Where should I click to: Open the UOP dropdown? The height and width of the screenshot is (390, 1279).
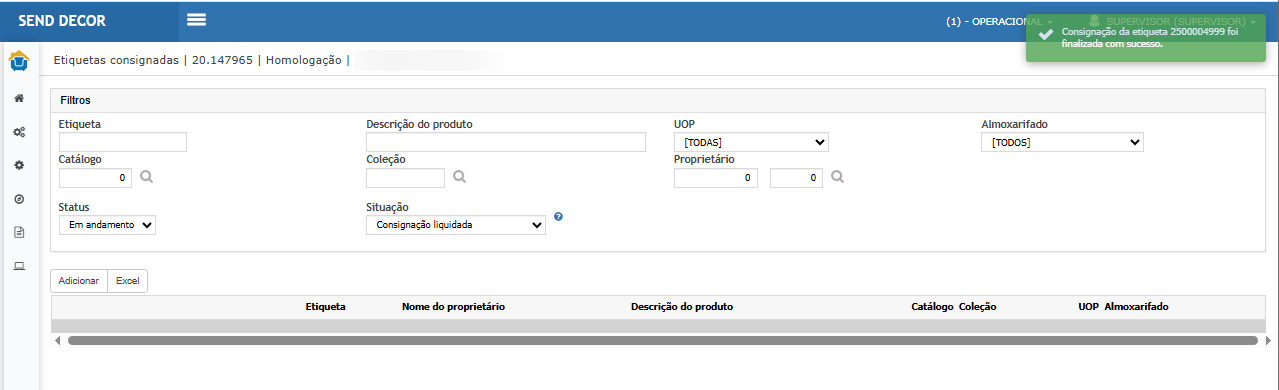pyautogui.click(x=751, y=142)
